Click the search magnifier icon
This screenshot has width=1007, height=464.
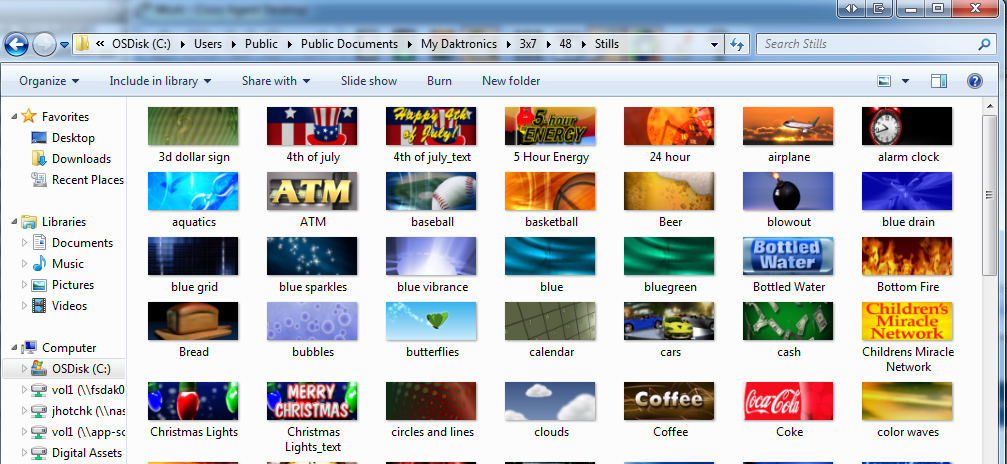[x=983, y=44]
